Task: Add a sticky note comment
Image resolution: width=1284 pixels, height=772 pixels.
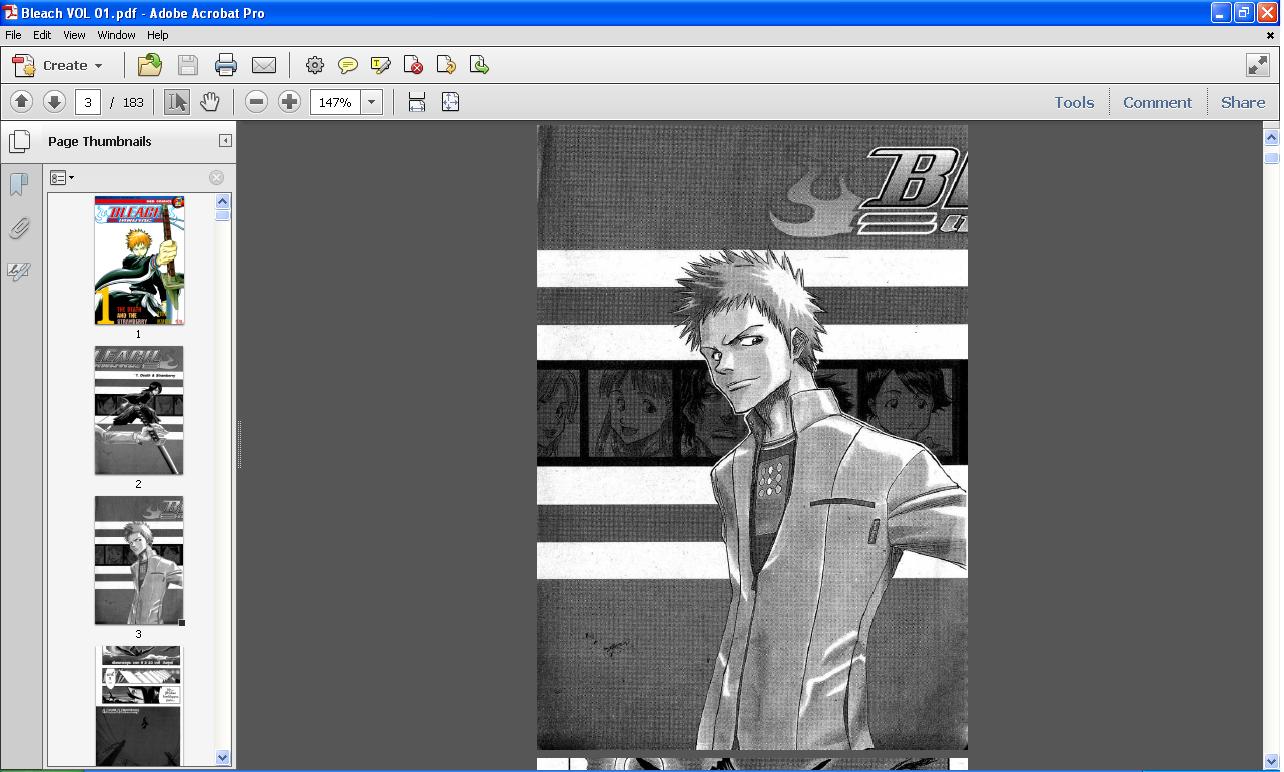Action: pos(348,65)
